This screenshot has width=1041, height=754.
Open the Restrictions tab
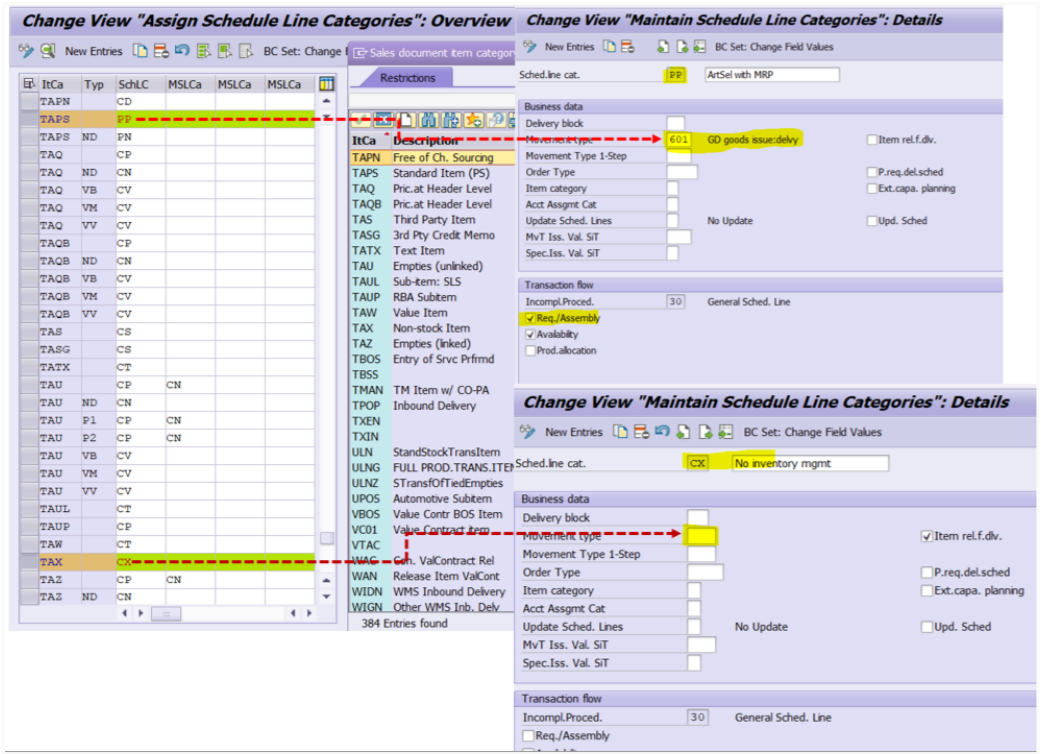(x=408, y=78)
